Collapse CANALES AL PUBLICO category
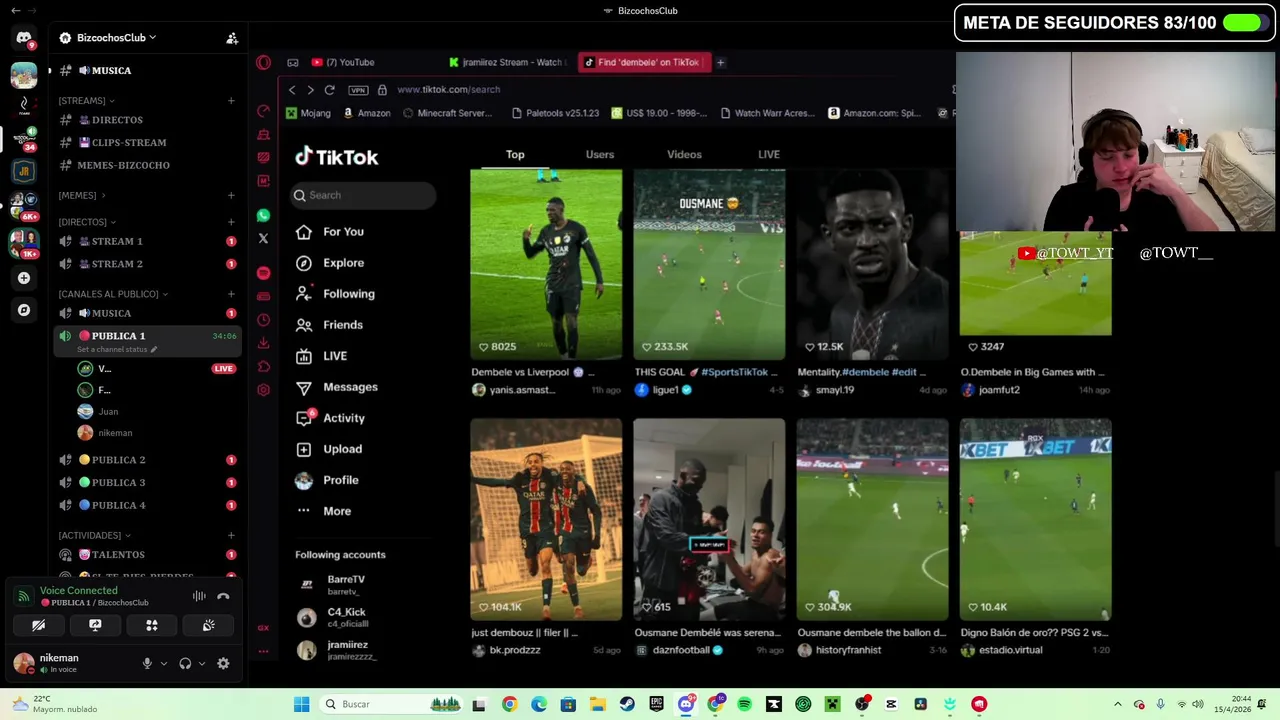The image size is (1280, 720). (x=114, y=294)
